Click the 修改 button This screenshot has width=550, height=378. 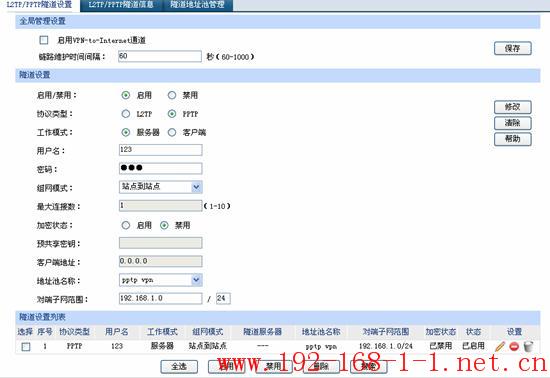(512, 107)
